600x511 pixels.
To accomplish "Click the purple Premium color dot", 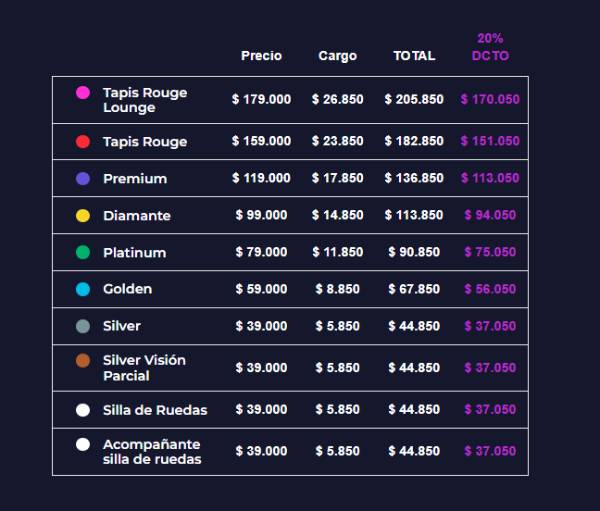I will [x=83, y=179].
